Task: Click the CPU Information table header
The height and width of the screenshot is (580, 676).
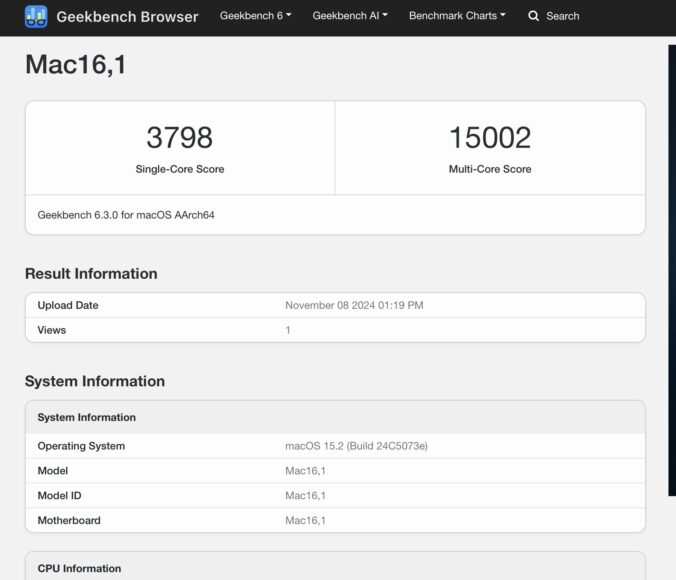Action: tap(79, 568)
